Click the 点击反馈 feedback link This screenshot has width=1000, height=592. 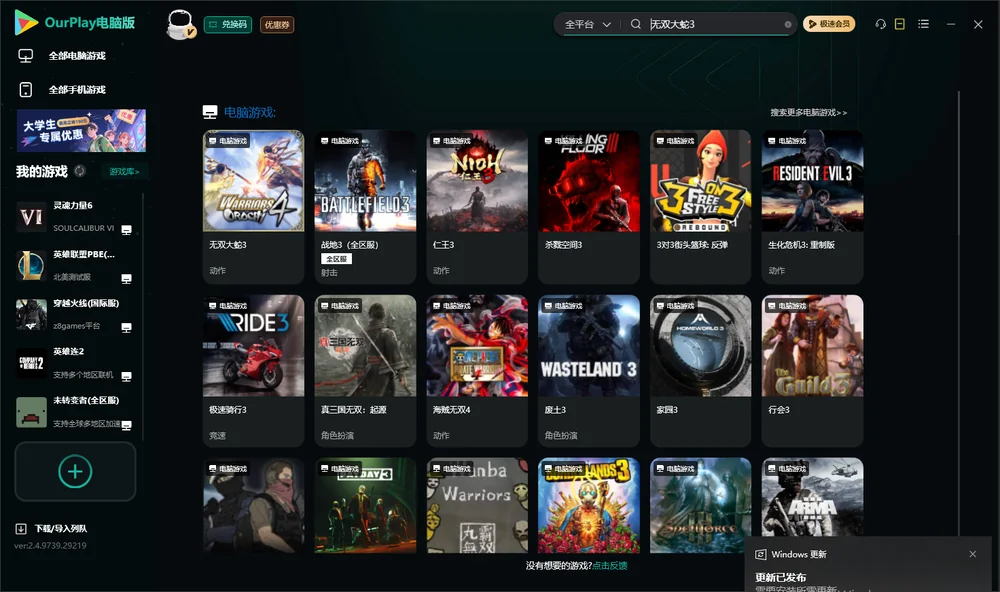tap(610, 565)
